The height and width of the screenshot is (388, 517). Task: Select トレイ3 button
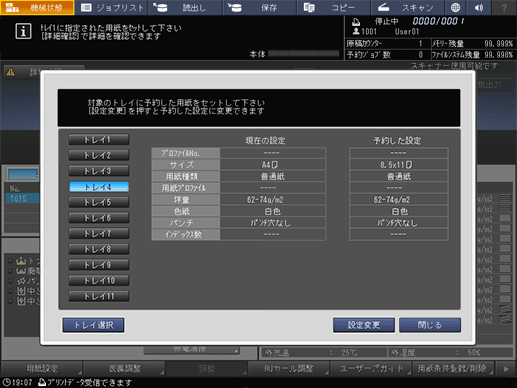tap(99, 171)
